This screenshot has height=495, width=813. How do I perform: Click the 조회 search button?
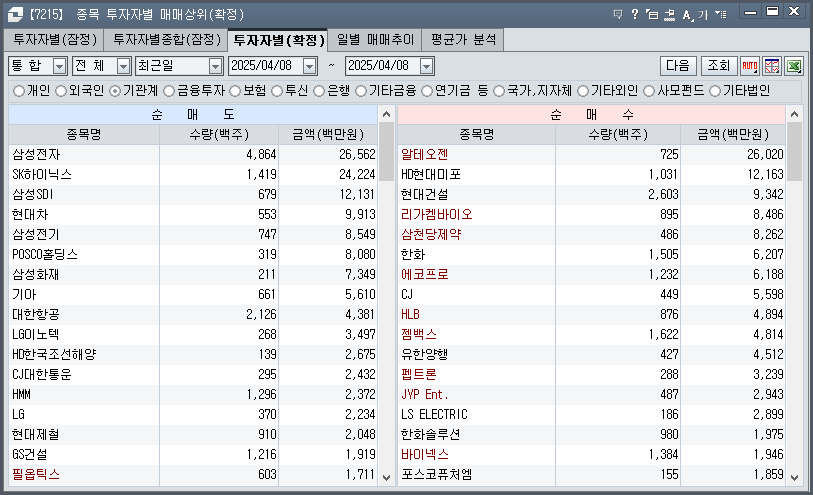click(x=719, y=66)
